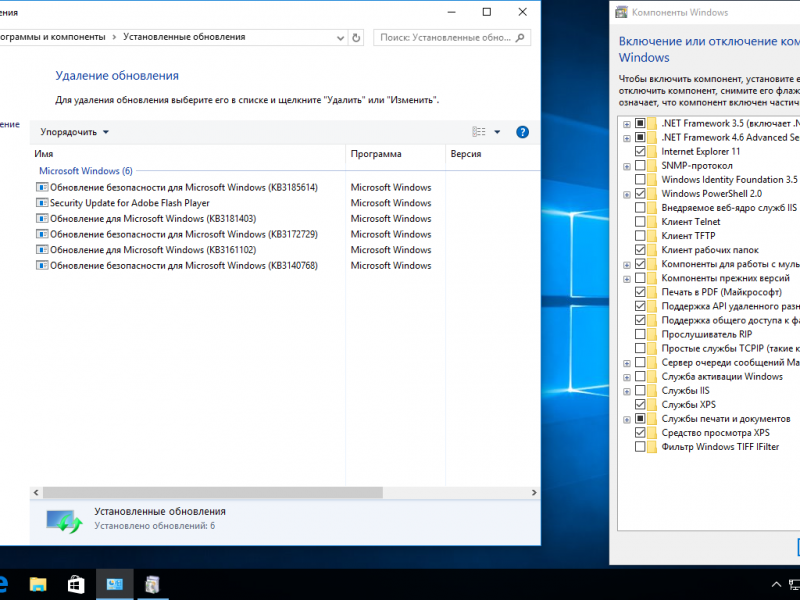800x600 pixels.
Task: Open the help question mark icon
Action: click(522, 132)
